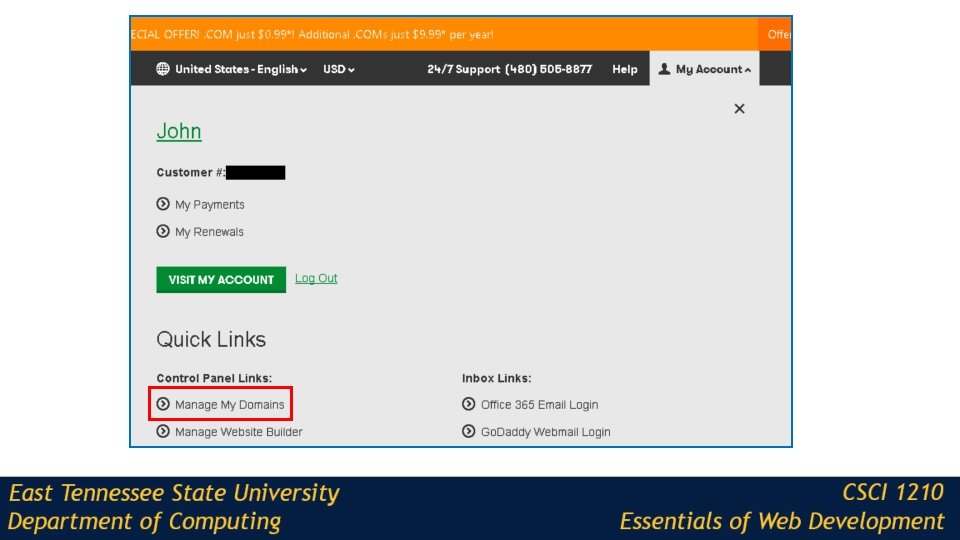This screenshot has height=540, width=960.
Task: Open My Renewals link
Action: [209, 231]
